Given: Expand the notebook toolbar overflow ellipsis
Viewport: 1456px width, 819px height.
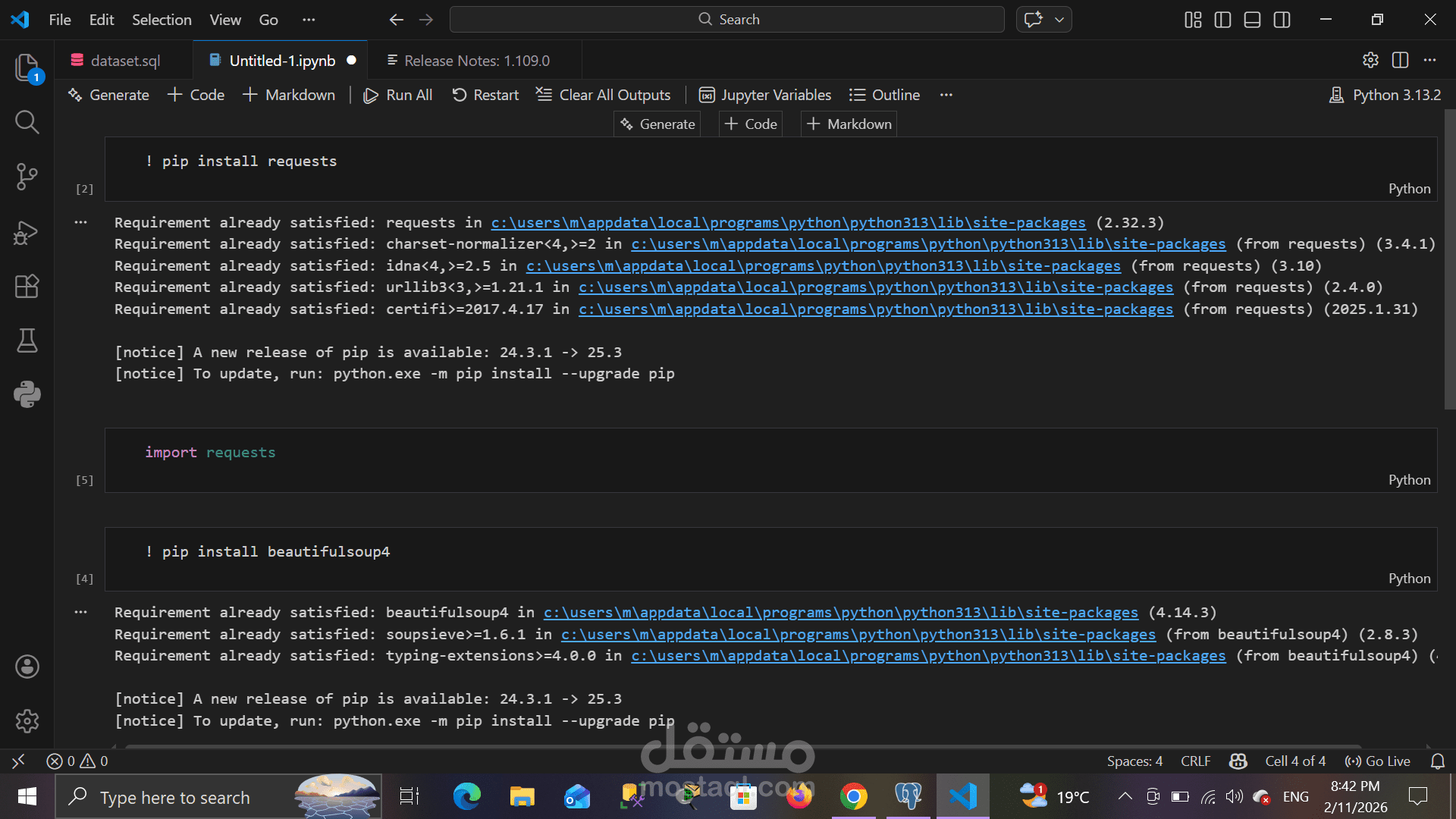Looking at the screenshot, I should click(946, 94).
